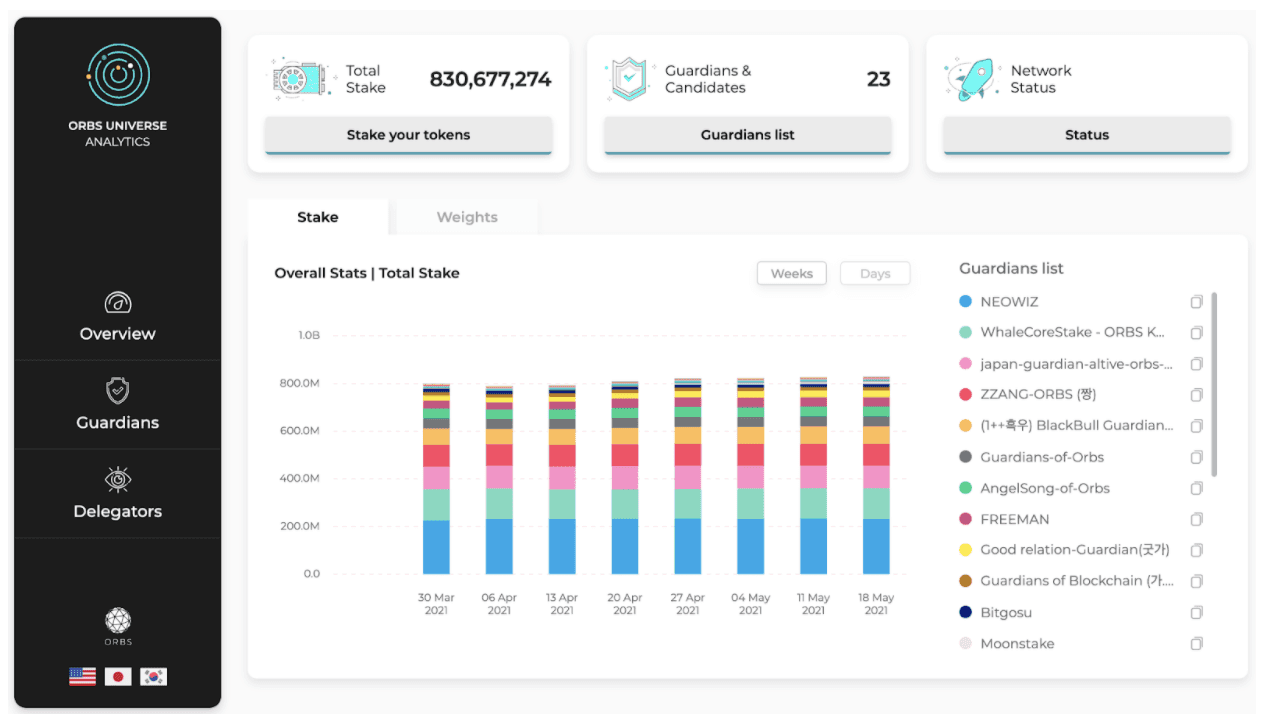This screenshot has width=1264, height=722.
Task: Select NEOWIZ in Guardians list
Action: (1009, 302)
